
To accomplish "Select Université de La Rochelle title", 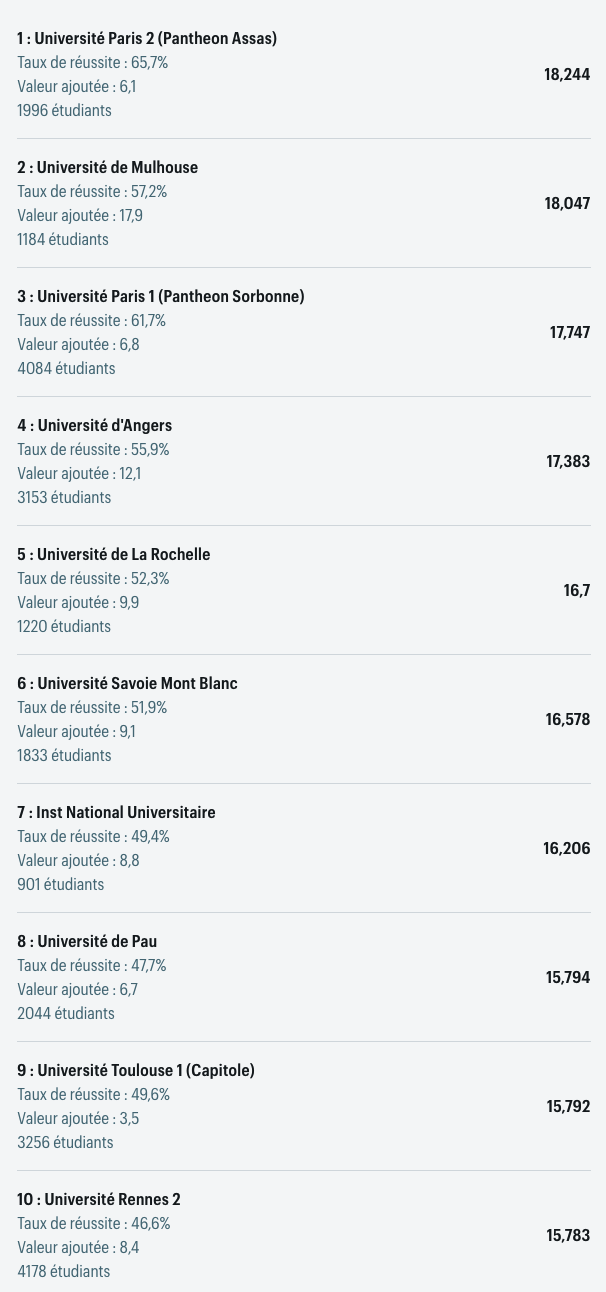I will (x=113, y=555).
